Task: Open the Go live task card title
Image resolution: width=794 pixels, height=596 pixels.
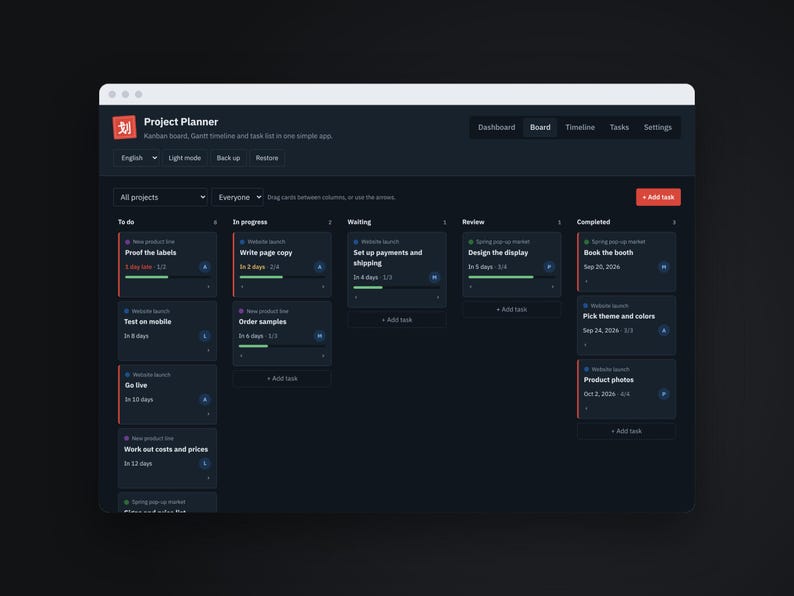Action: tap(136, 385)
